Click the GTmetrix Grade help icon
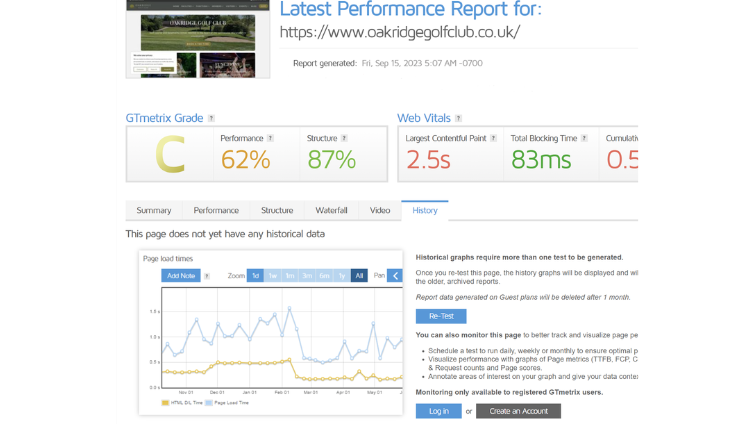Image resolution: width=755 pixels, height=424 pixels. [211, 118]
